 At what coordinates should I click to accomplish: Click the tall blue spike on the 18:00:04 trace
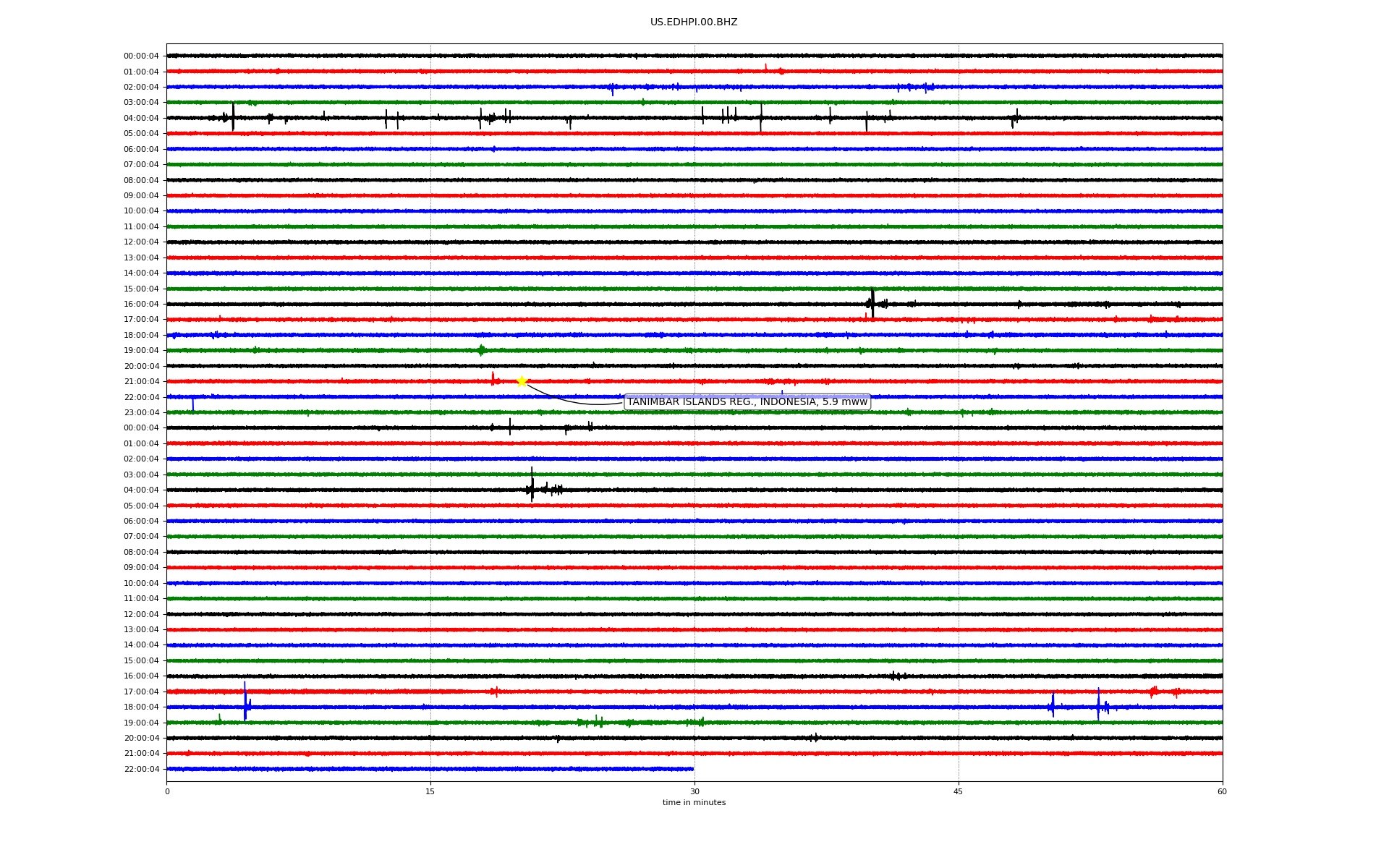(x=245, y=700)
